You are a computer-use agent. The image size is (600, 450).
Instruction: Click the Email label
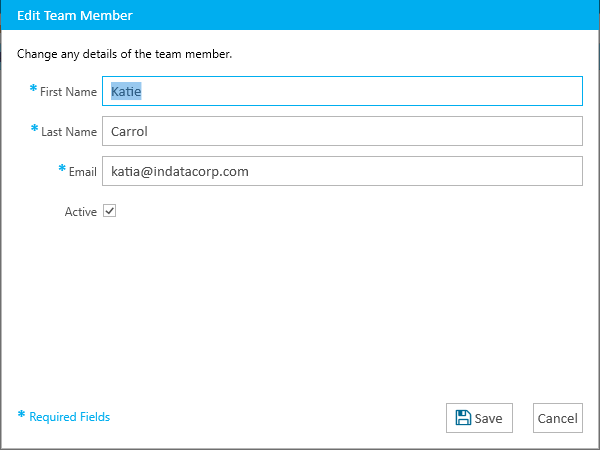point(83,171)
